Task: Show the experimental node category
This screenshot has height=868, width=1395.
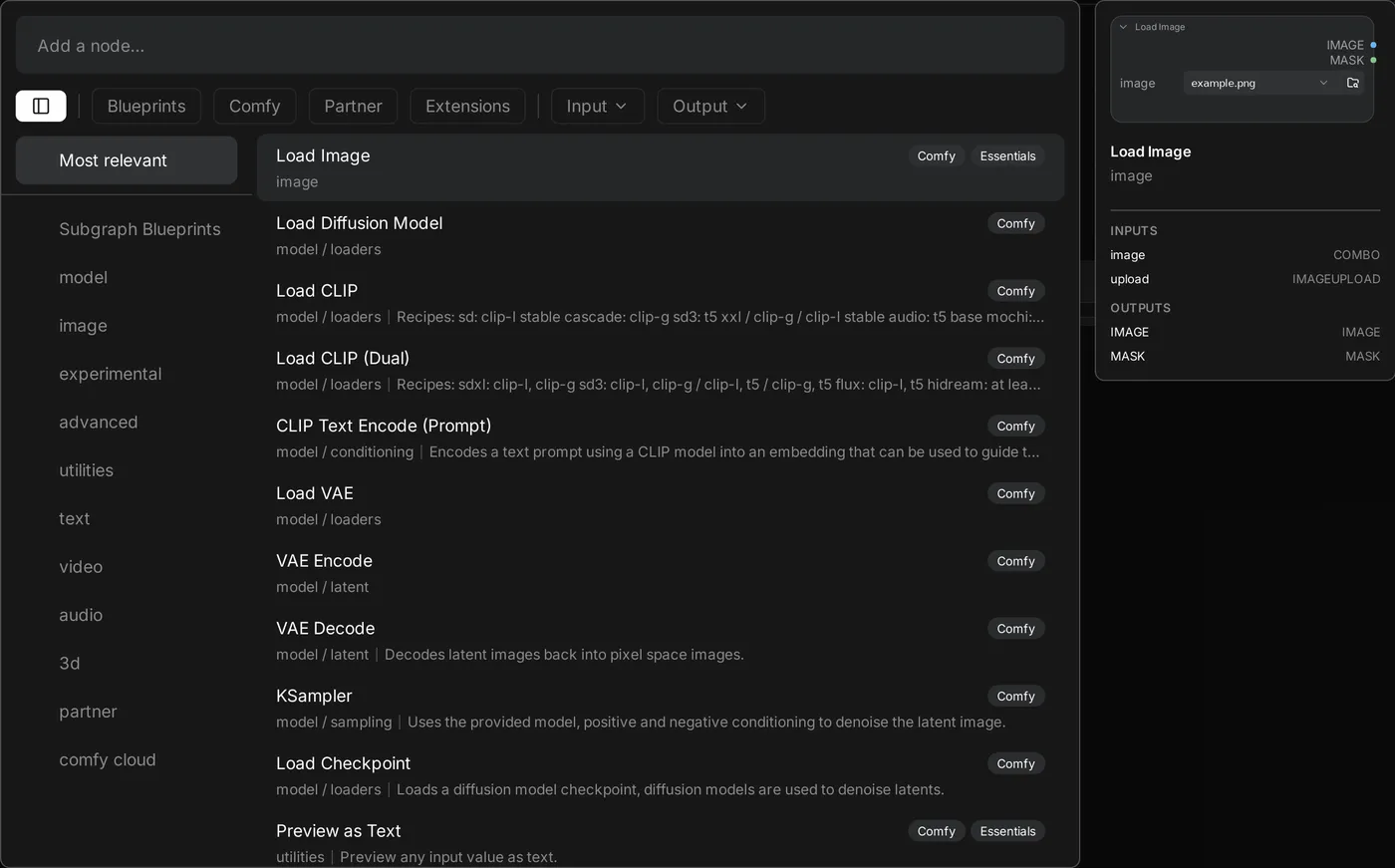Action: (x=110, y=374)
